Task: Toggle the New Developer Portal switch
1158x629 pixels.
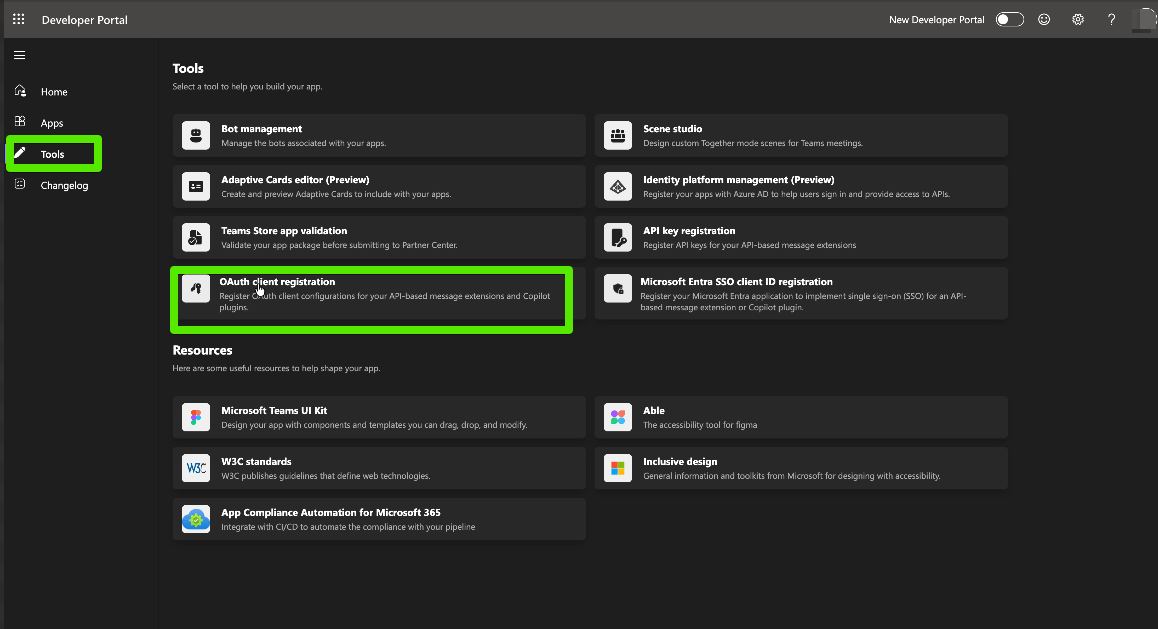Action: [x=1010, y=19]
